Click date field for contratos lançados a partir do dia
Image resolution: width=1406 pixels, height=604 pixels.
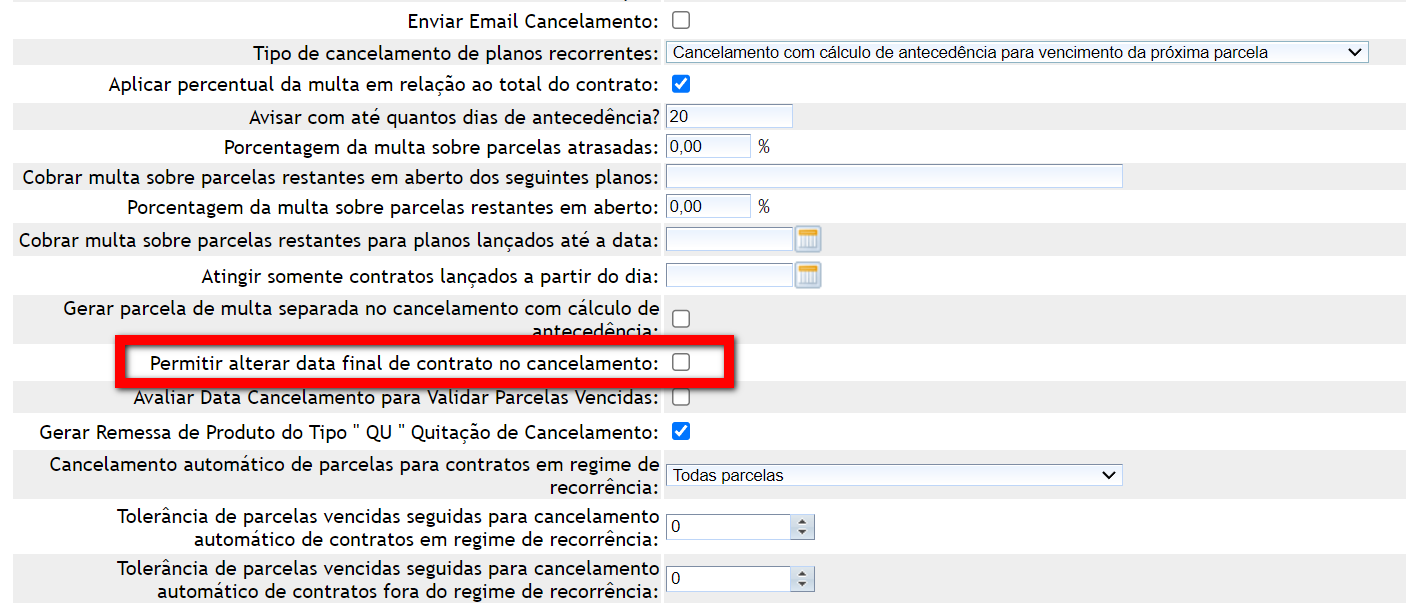728,275
